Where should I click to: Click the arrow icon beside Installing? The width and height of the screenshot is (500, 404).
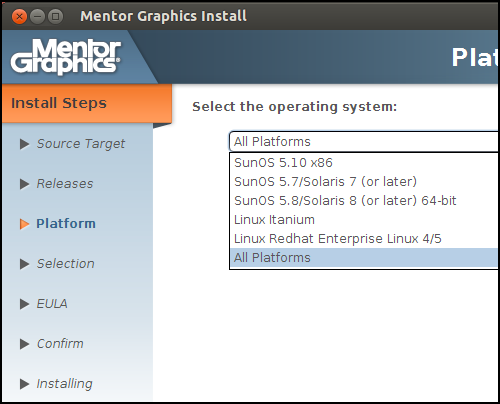click(x=24, y=384)
